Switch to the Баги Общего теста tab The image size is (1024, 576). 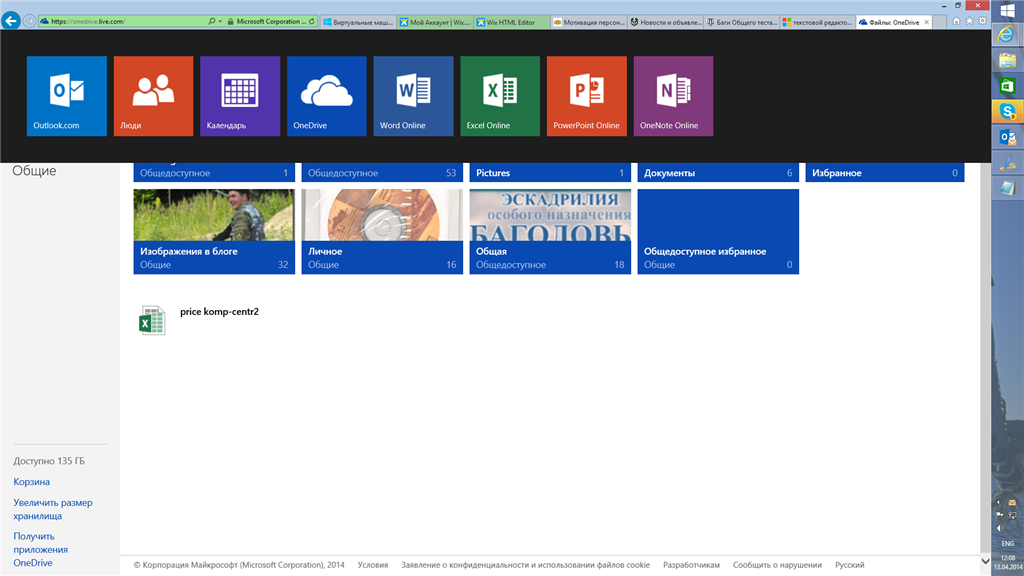(742, 22)
